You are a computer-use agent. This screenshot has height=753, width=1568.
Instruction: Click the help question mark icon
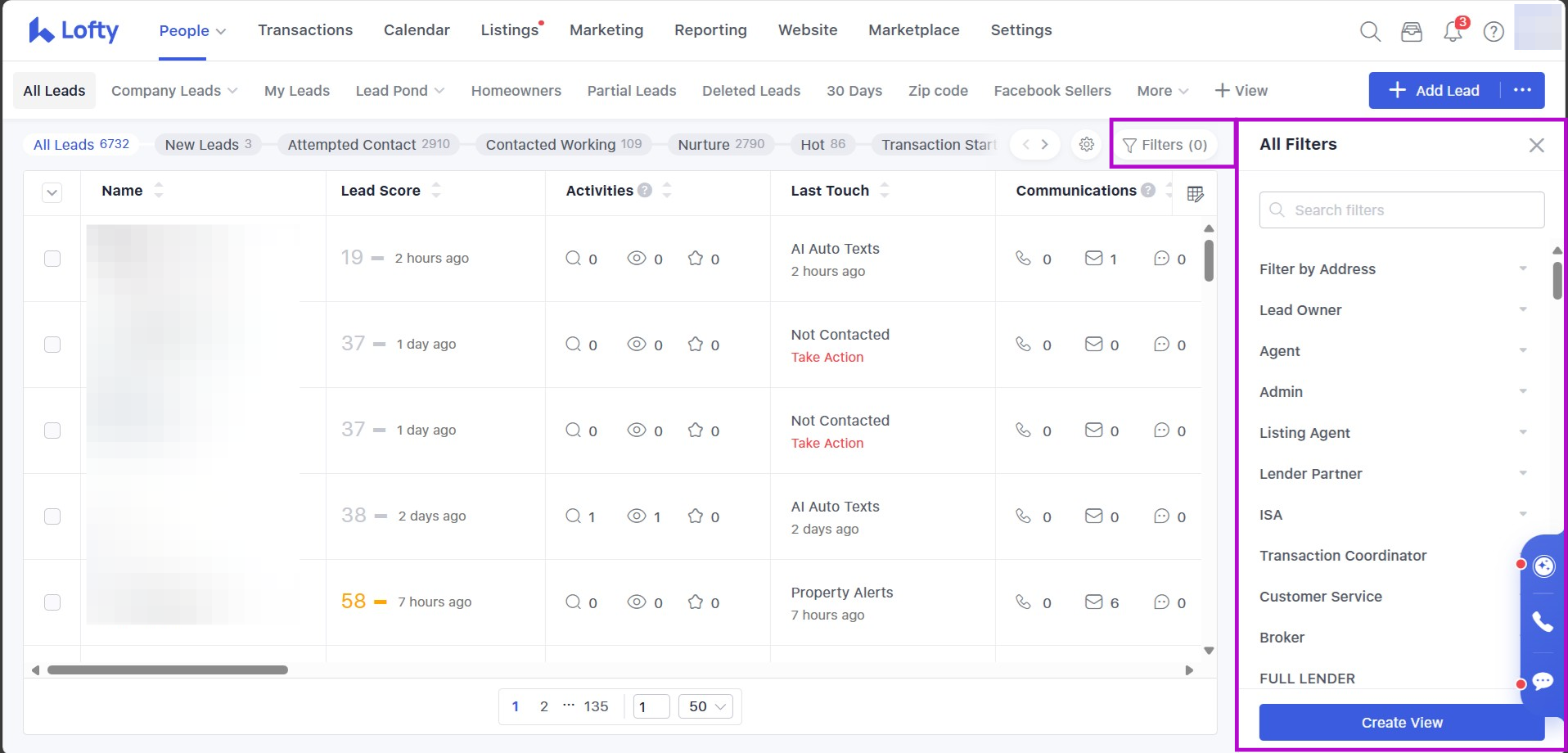pyautogui.click(x=1494, y=32)
